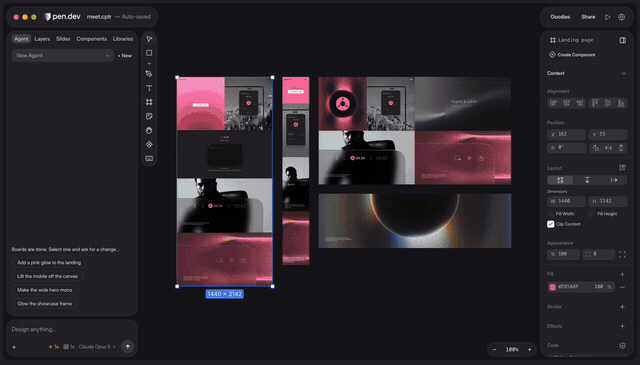Choose 'Glow the showcase frame' suggestion
The image size is (640, 365).
click(x=44, y=304)
